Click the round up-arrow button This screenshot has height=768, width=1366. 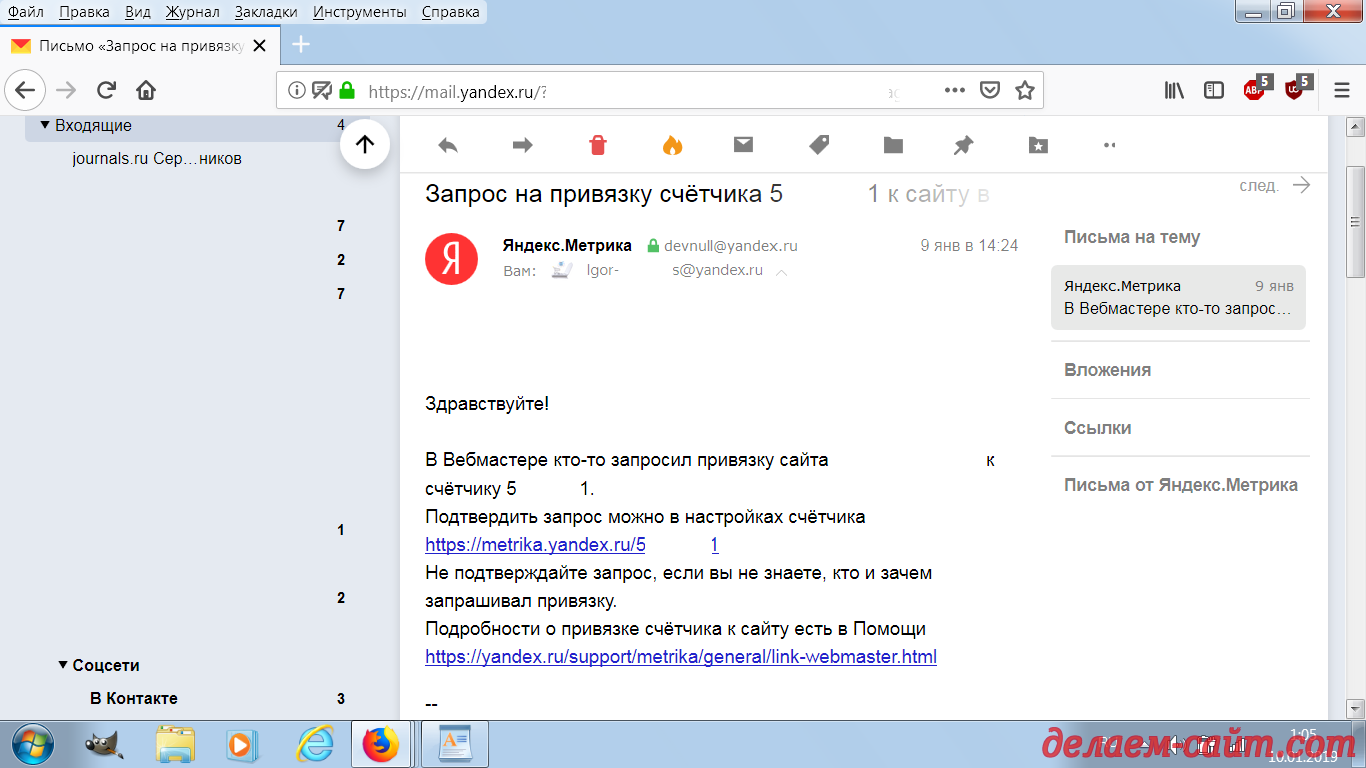(x=365, y=144)
